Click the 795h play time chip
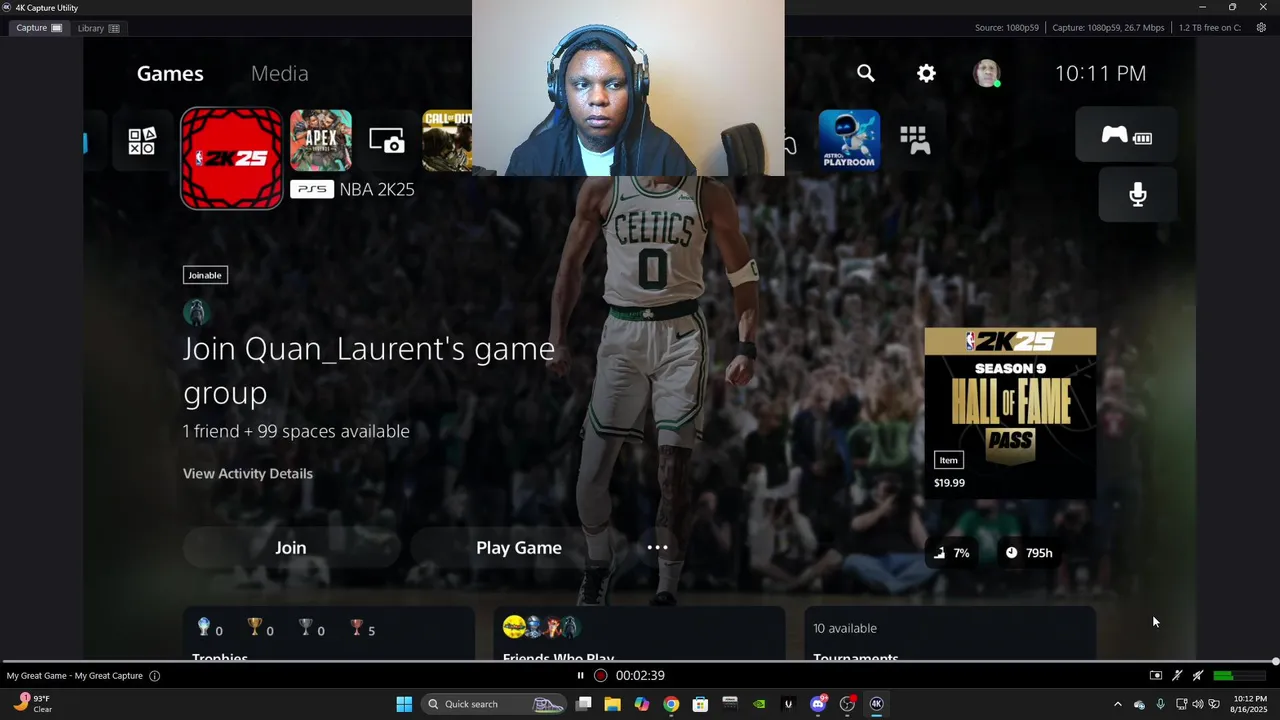 [1029, 553]
